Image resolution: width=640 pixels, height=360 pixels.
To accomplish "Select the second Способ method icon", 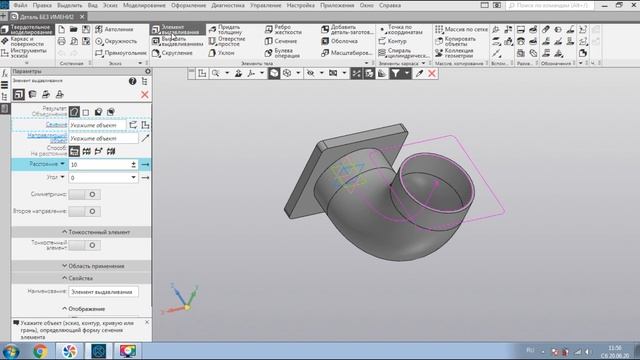I will [x=87, y=151].
